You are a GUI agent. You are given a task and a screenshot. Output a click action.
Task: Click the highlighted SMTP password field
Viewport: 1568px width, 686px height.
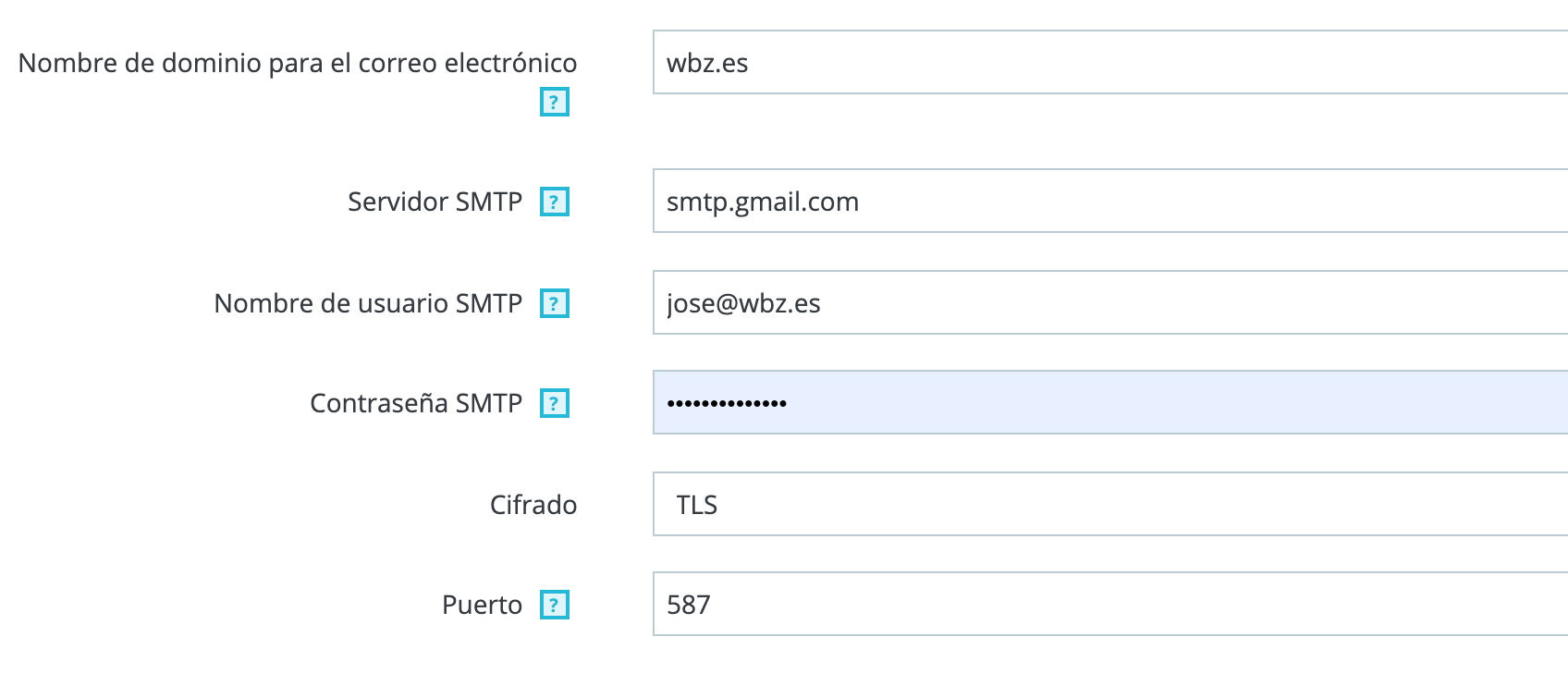pyautogui.click(x=1110, y=402)
